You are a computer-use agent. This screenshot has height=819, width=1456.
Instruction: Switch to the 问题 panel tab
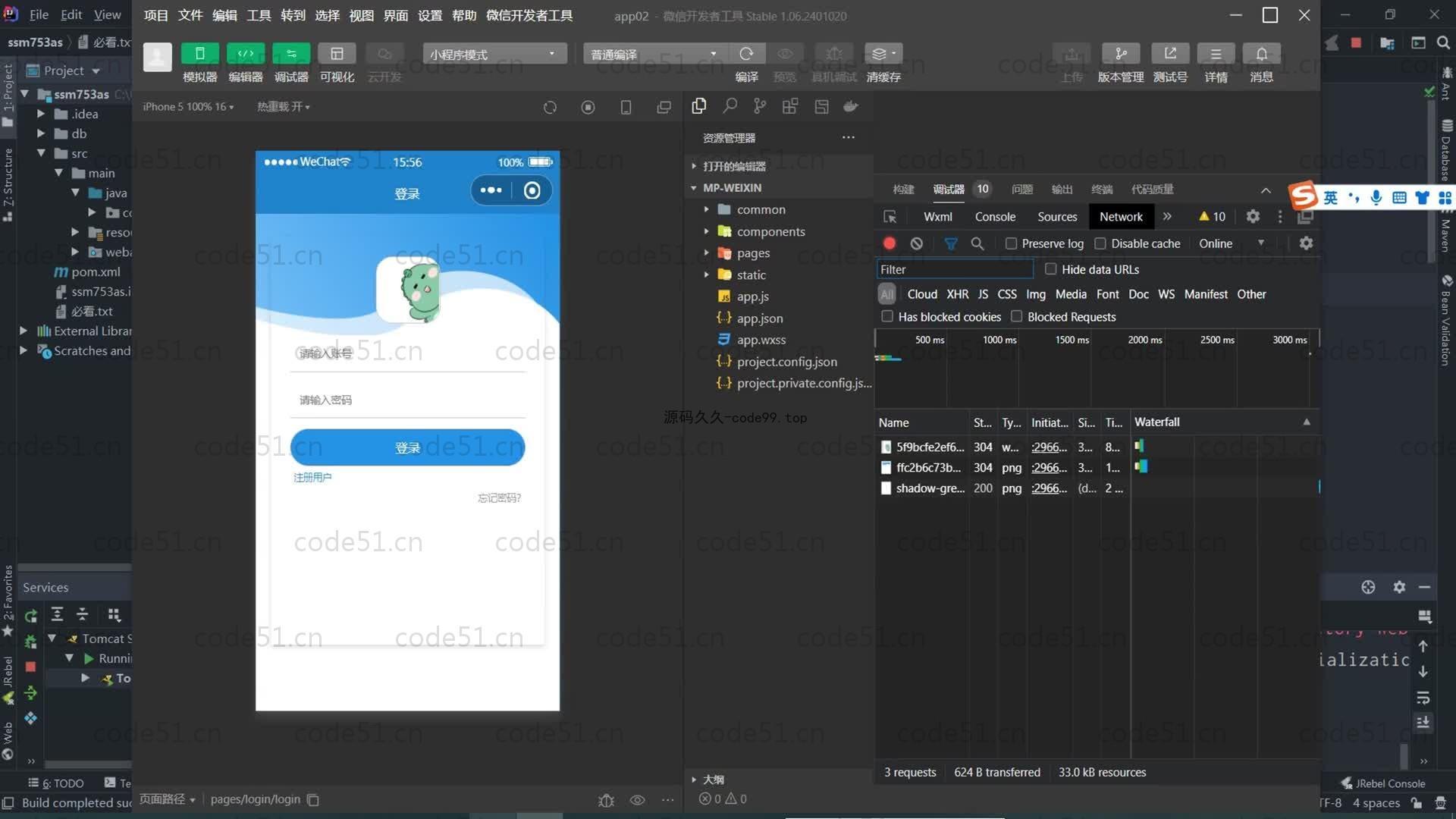coord(1021,189)
